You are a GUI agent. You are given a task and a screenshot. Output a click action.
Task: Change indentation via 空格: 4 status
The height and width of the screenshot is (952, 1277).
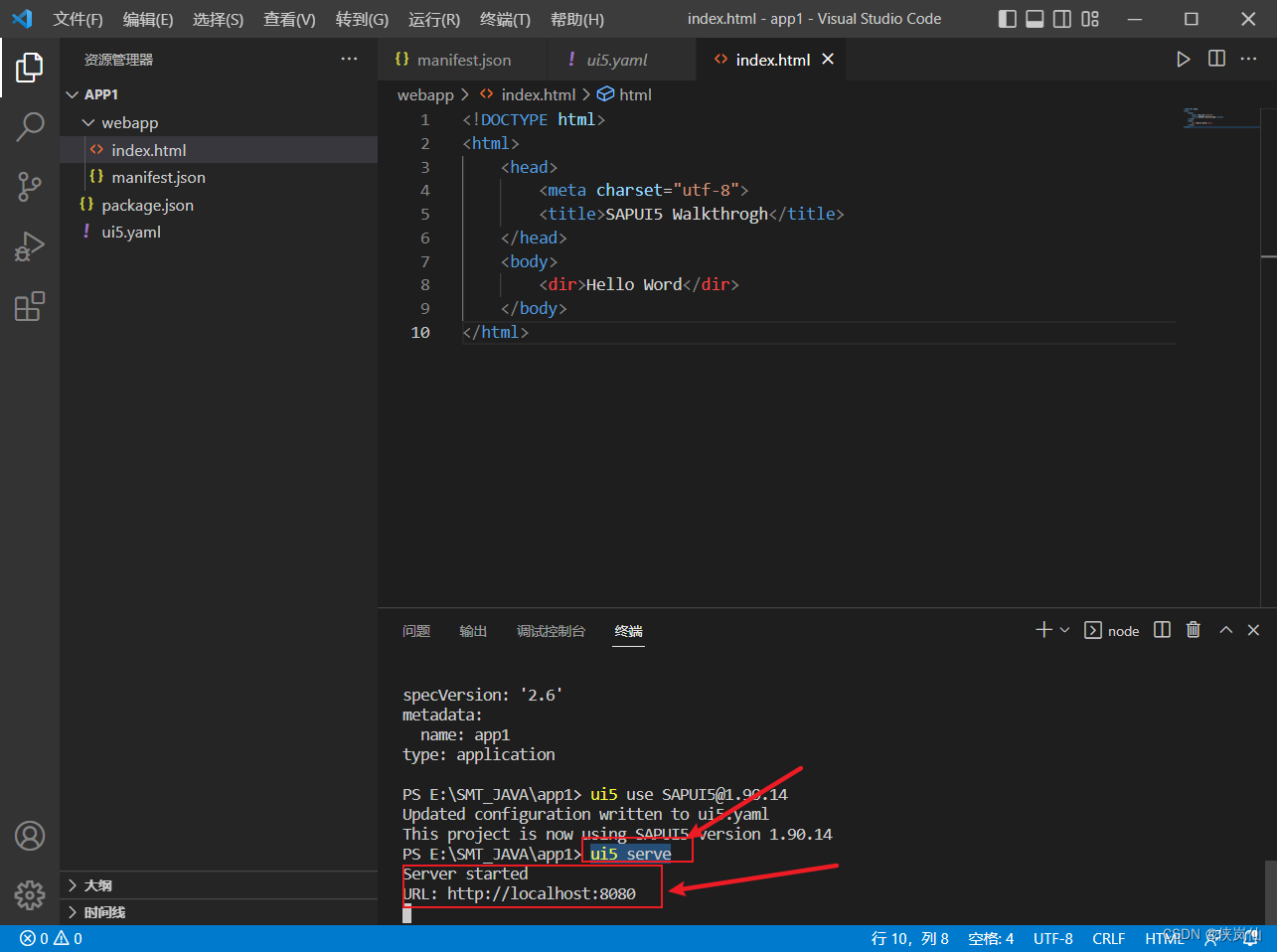click(991, 938)
